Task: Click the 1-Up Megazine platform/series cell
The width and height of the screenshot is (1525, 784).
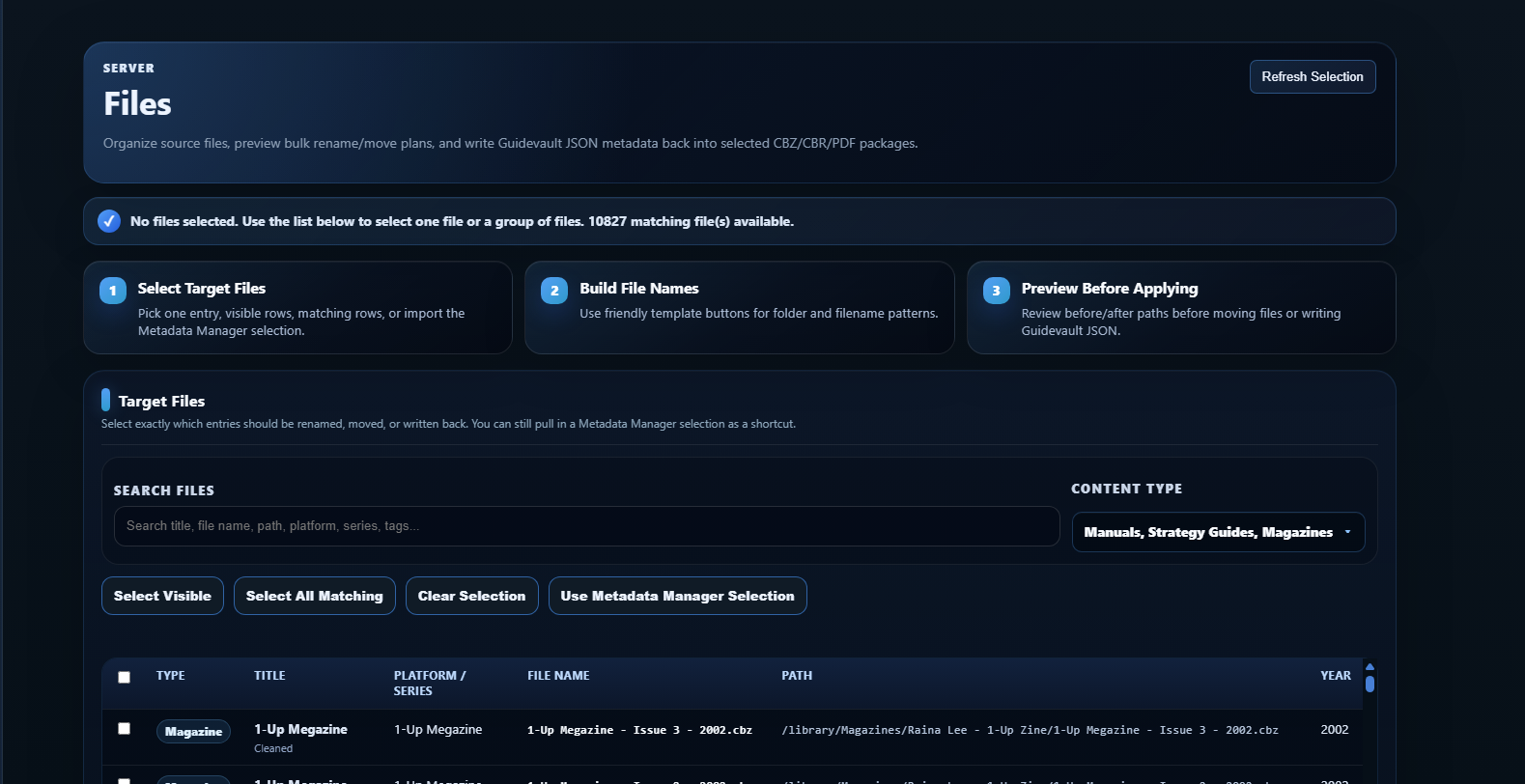Action: (438, 730)
